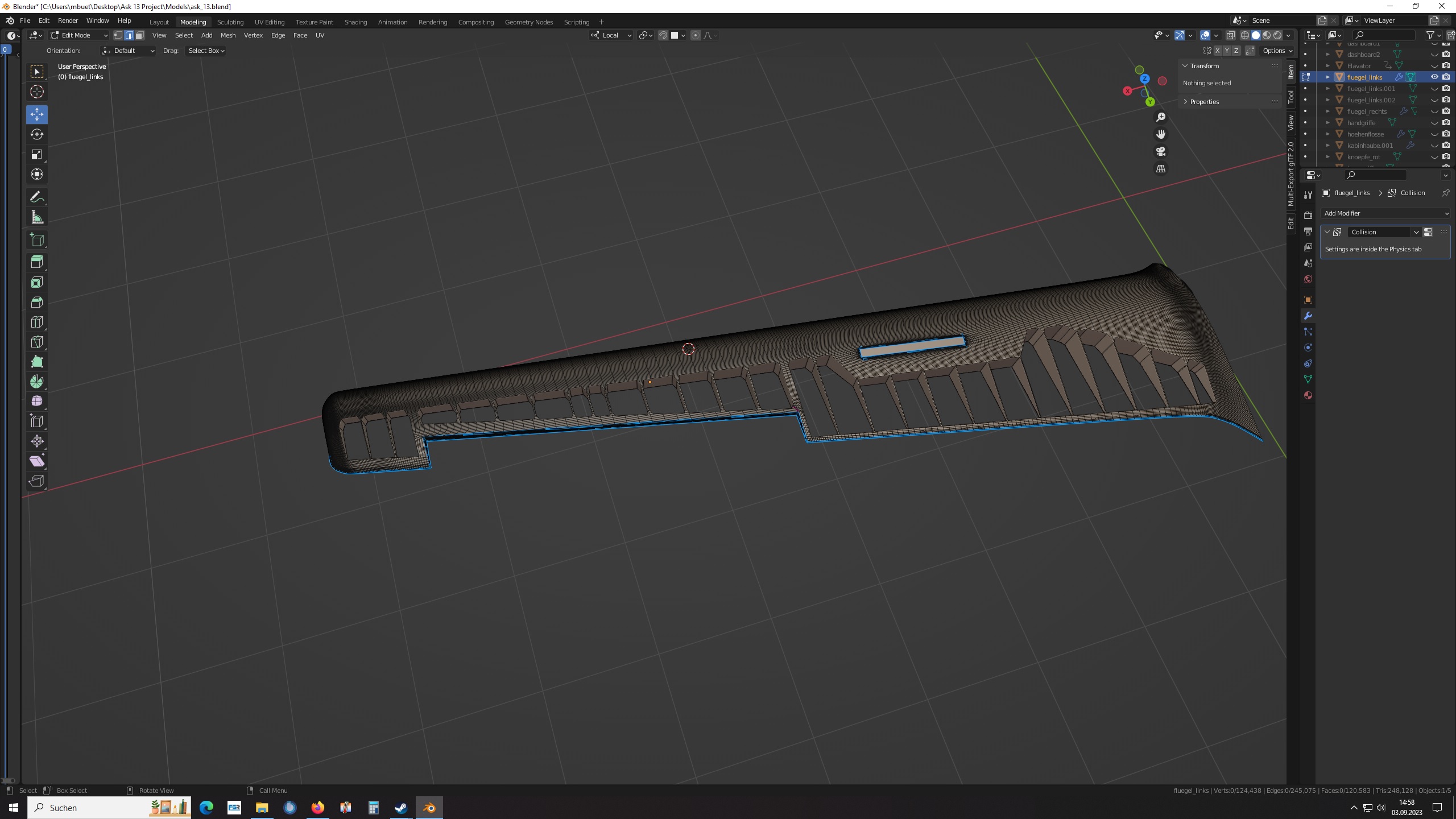Open the Select Box drag dropdown

206,51
